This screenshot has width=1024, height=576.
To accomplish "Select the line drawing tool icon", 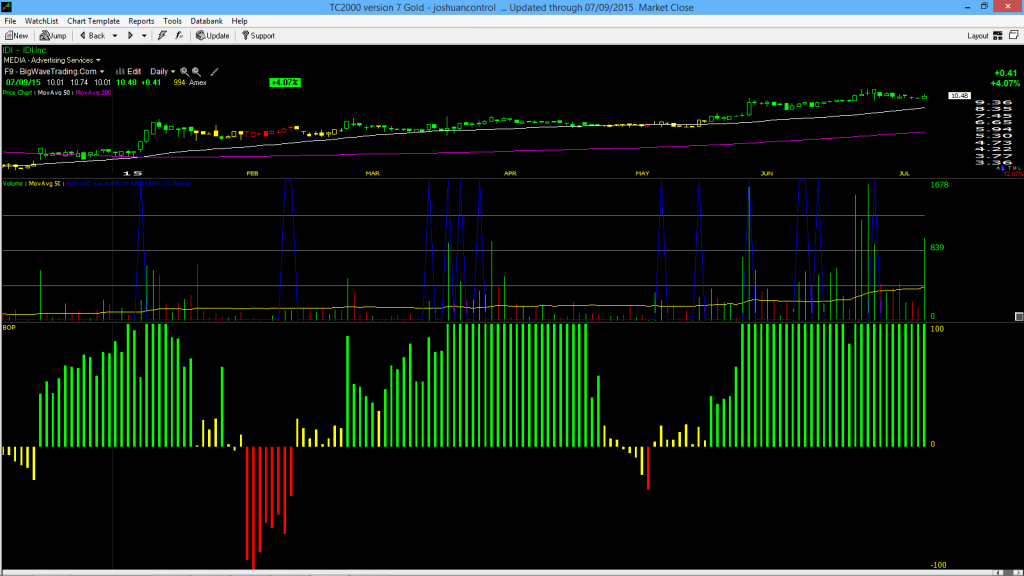I will click(214, 72).
